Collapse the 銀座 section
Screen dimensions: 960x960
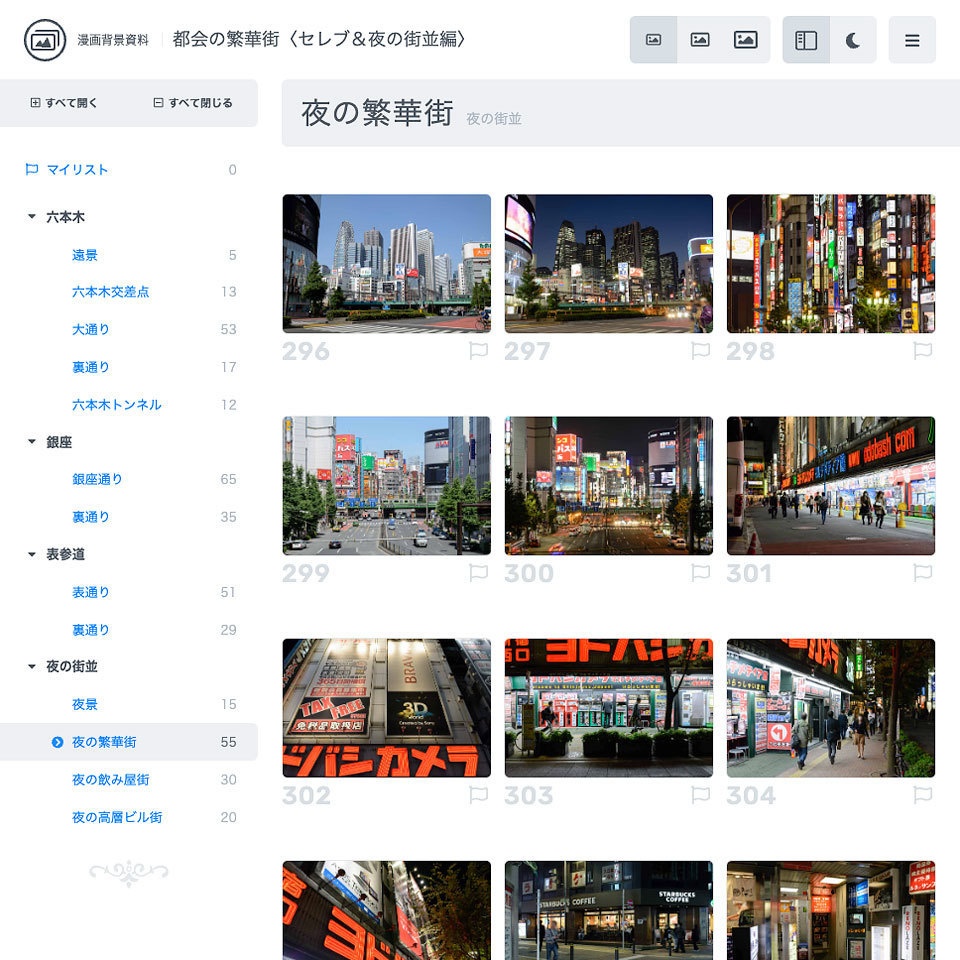(x=31, y=442)
